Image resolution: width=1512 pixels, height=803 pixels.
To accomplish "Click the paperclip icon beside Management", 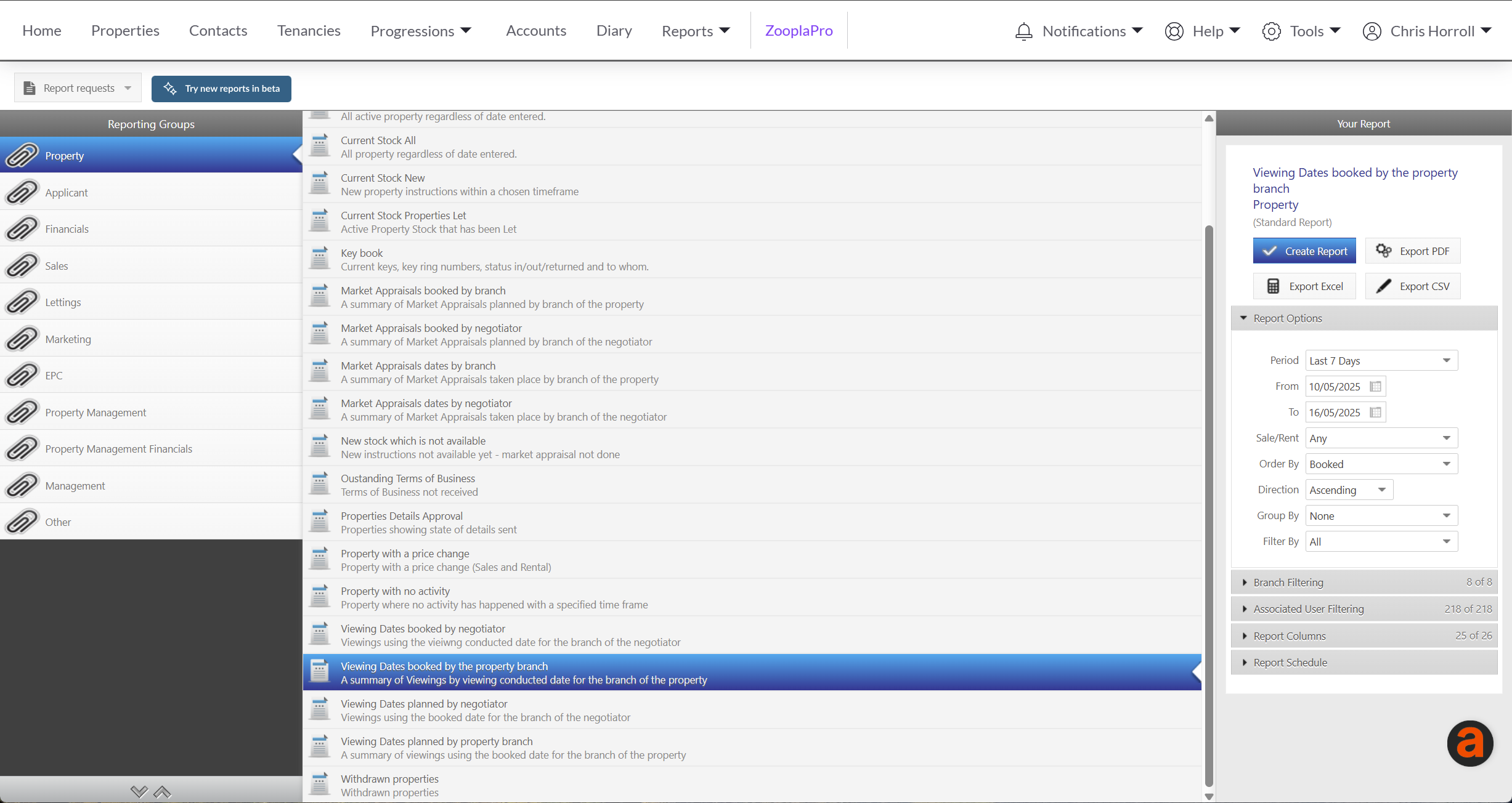I will [x=22, y=485].
